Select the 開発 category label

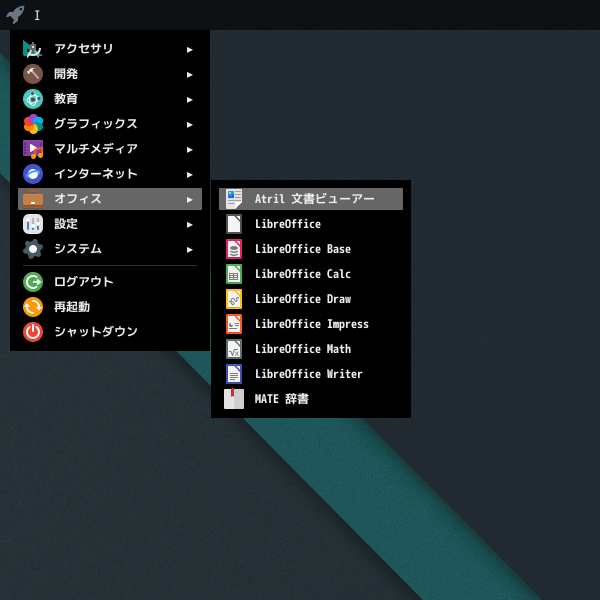click(66, 73)
